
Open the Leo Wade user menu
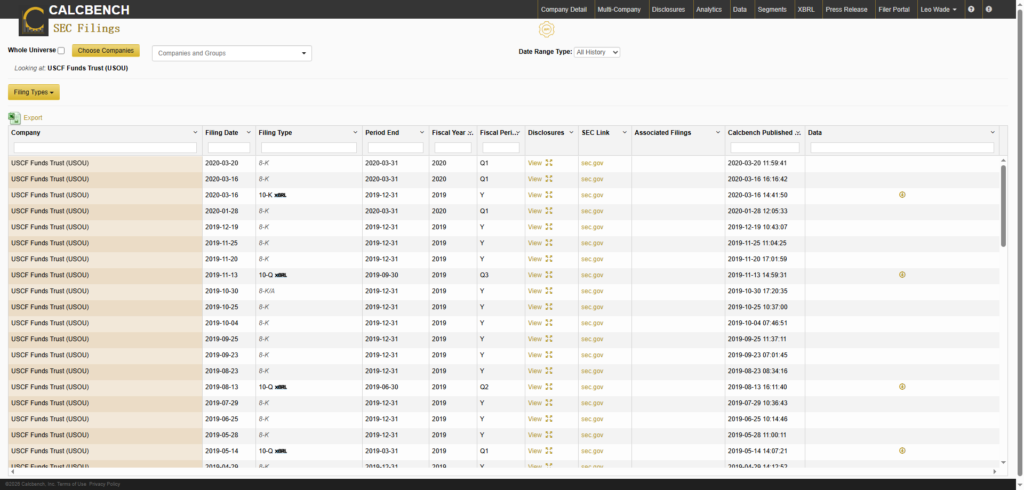point(937,9)
